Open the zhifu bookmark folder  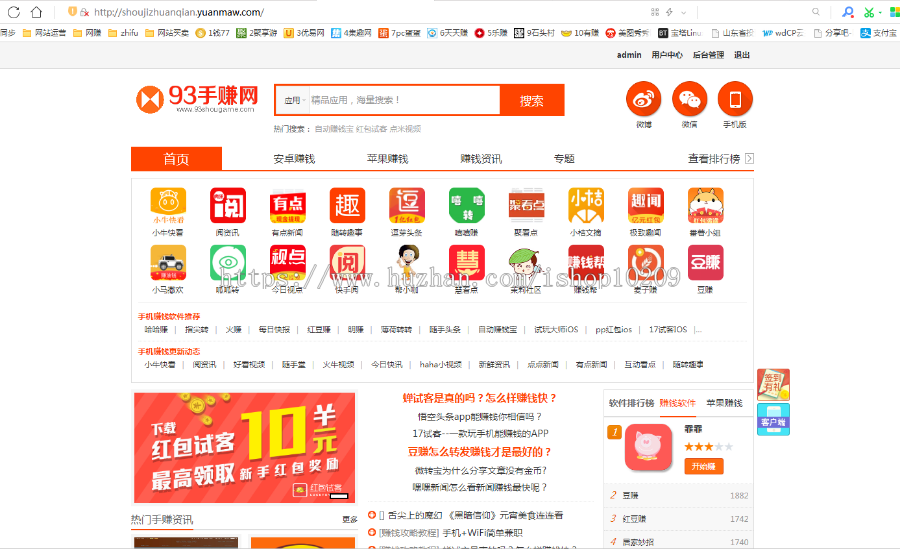pos(123,33)
